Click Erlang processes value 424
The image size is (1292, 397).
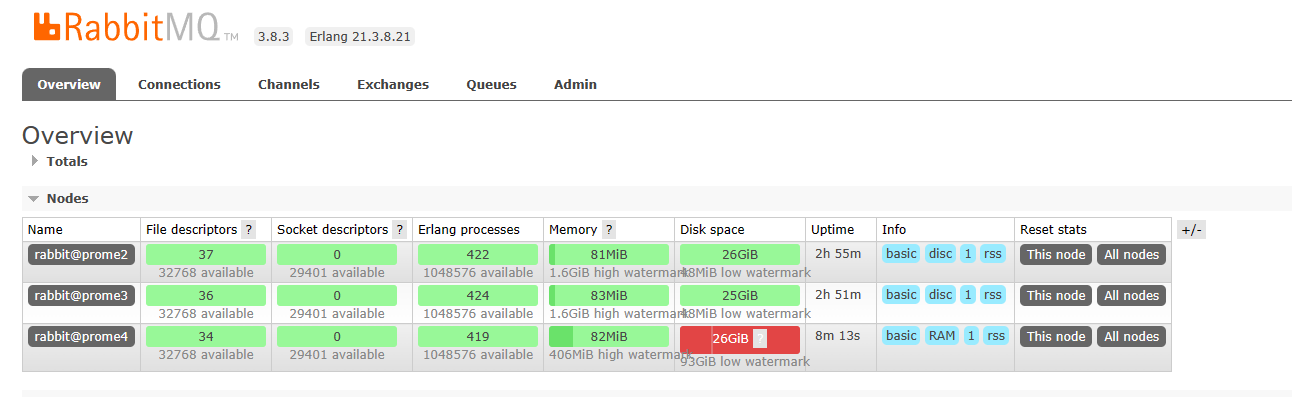pos(478,295)
